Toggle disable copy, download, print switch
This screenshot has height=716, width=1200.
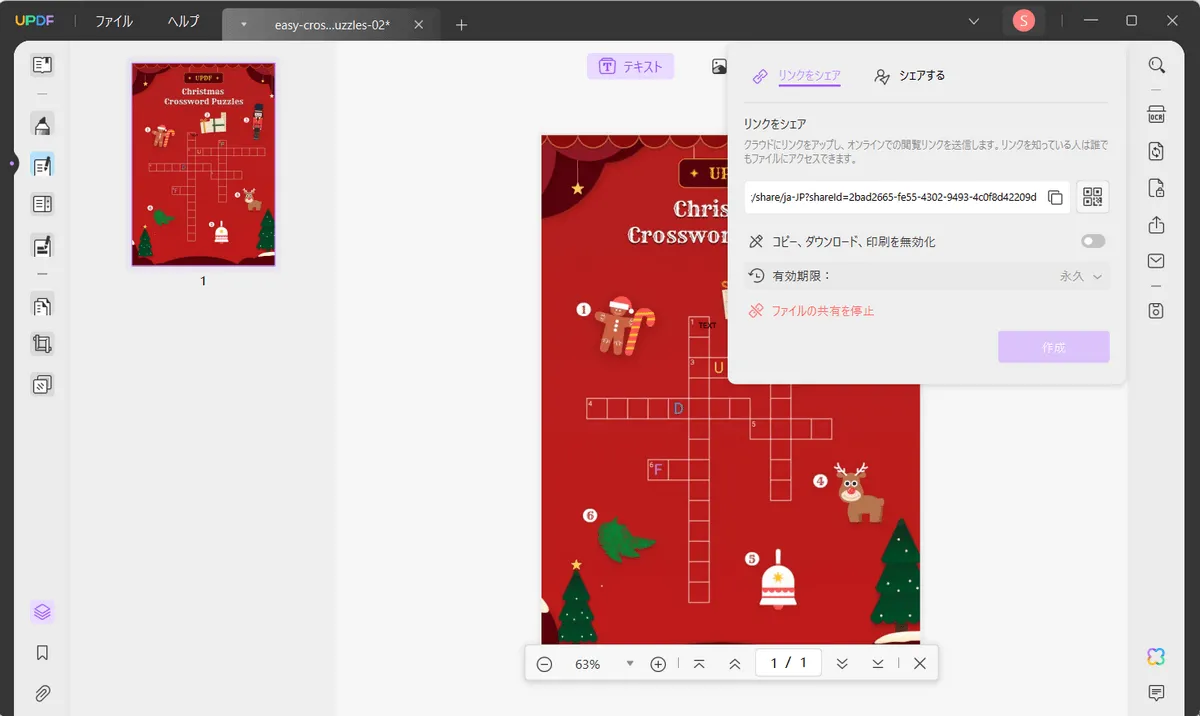[1093, 241]
